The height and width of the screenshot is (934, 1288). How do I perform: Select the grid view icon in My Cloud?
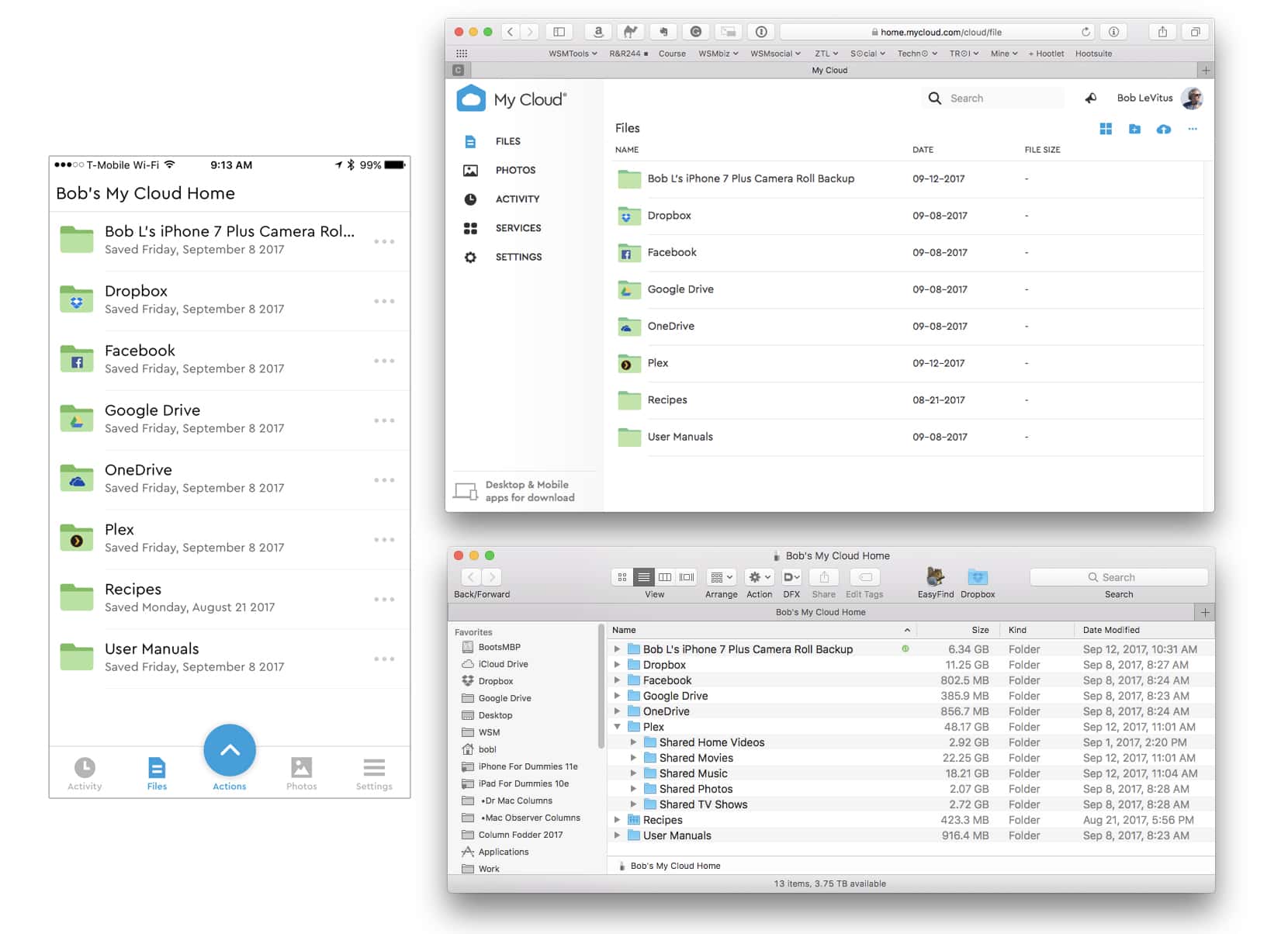point(1105,129)
